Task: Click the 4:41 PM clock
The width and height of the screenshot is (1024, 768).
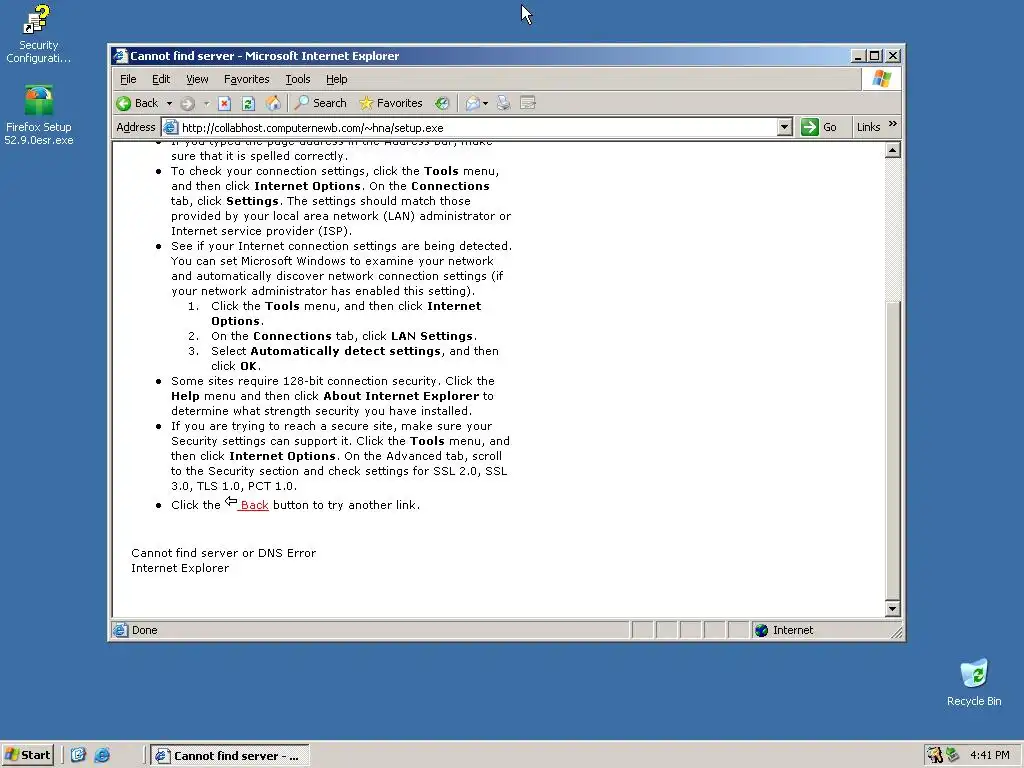Action: (x=989, y=756)
